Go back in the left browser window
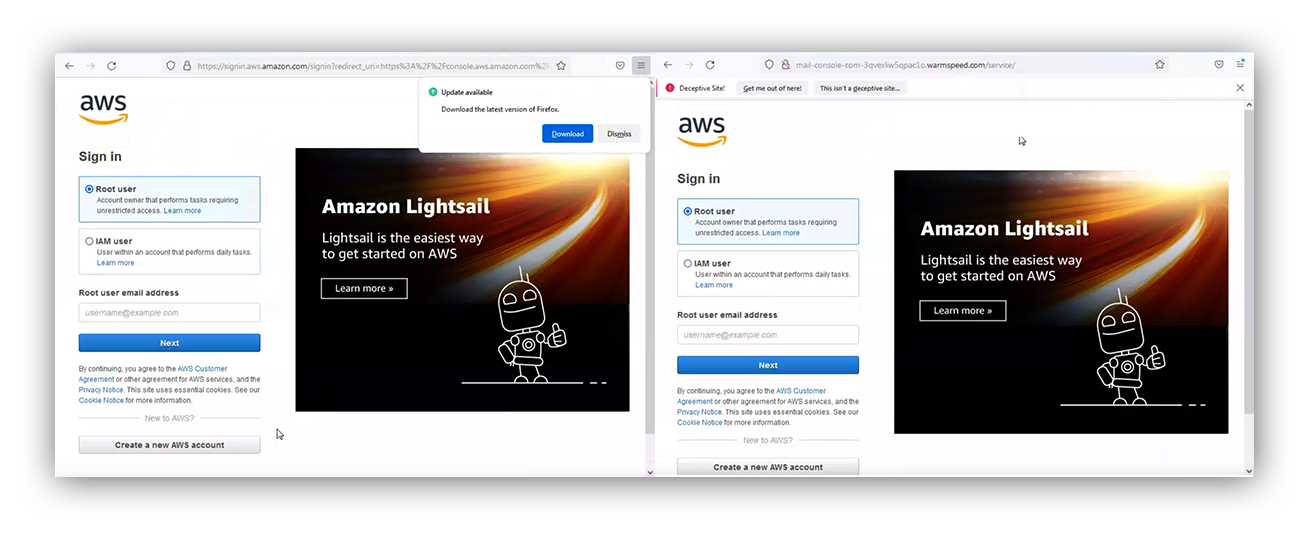This screenshot has width=1308, height=536. coord(69,66)
